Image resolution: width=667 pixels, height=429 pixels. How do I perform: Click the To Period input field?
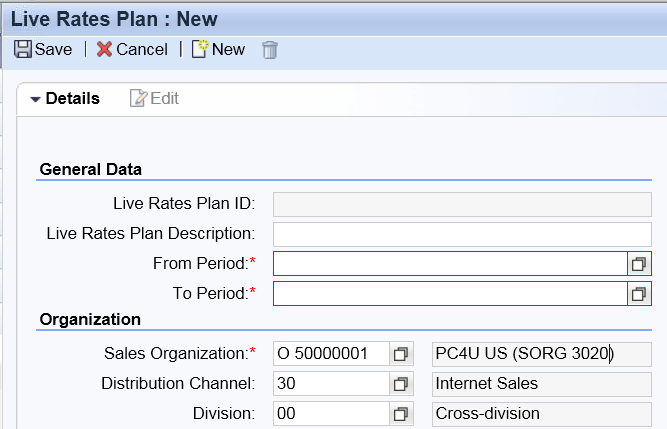pos(450,293)
